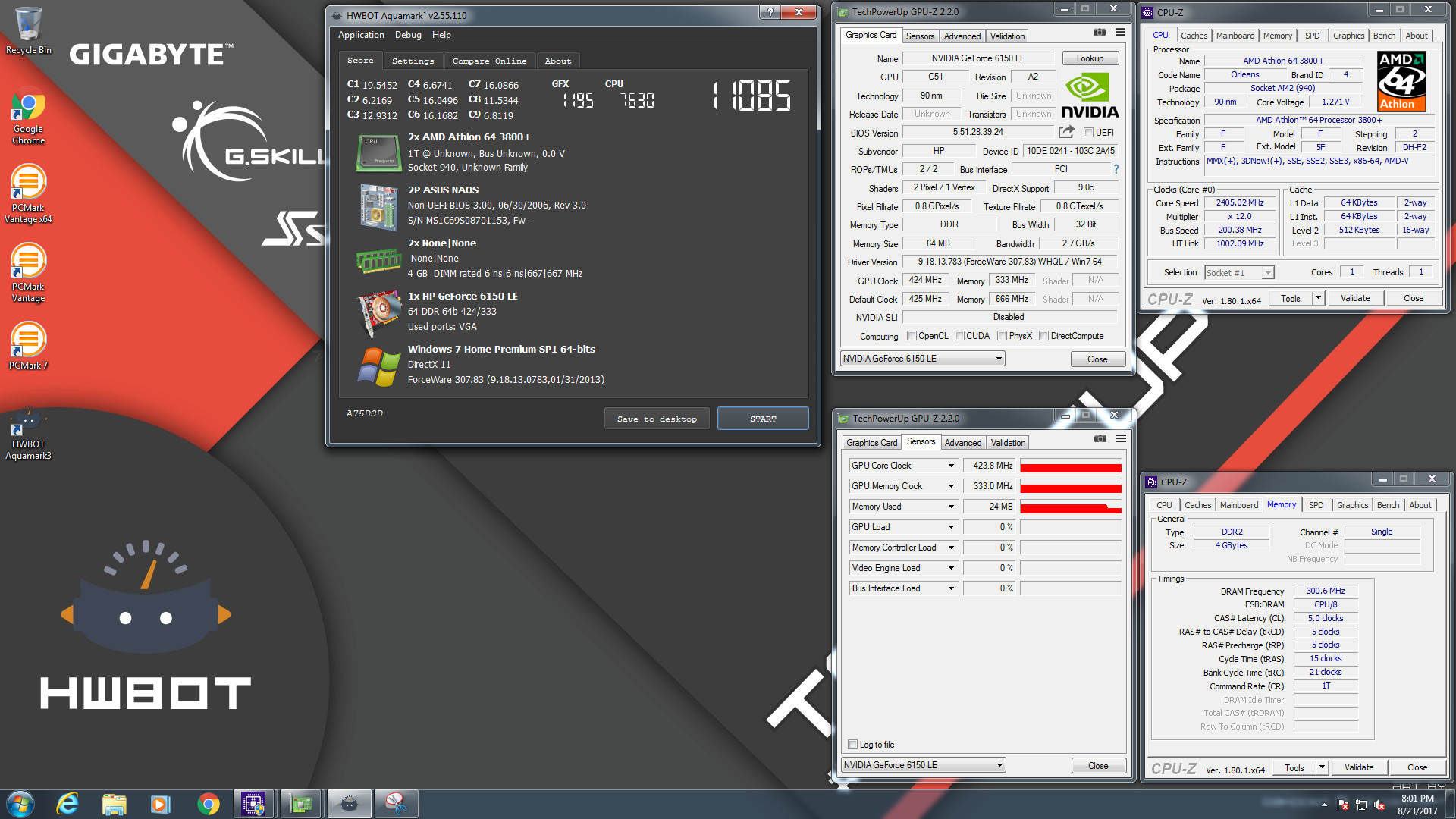
Task: Open the Debug menu in Aquamark
Action: 408,35
